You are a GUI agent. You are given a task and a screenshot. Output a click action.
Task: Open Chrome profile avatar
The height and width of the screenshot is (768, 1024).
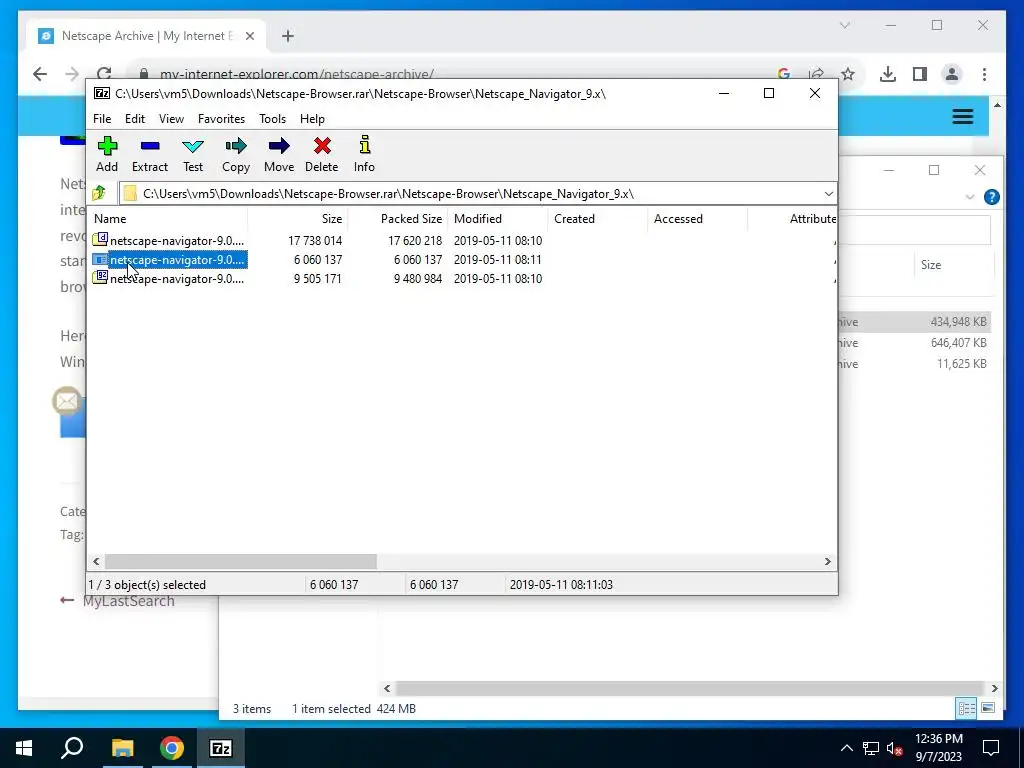click(952, 74)
